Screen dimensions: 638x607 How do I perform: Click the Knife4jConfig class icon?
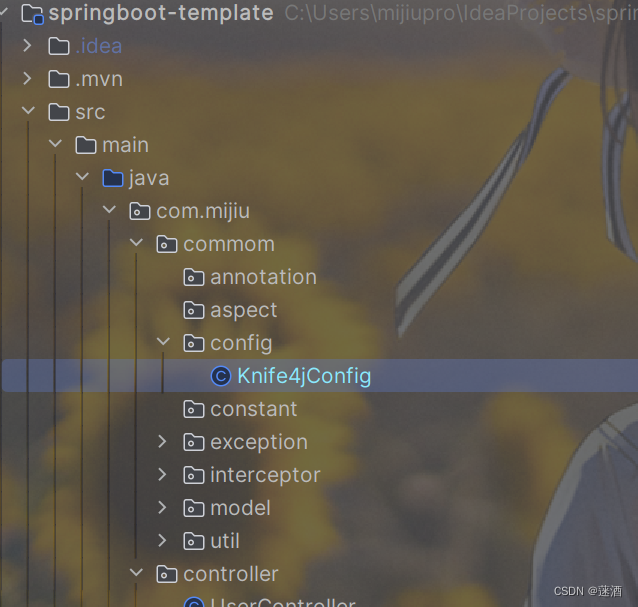point(221,376)
